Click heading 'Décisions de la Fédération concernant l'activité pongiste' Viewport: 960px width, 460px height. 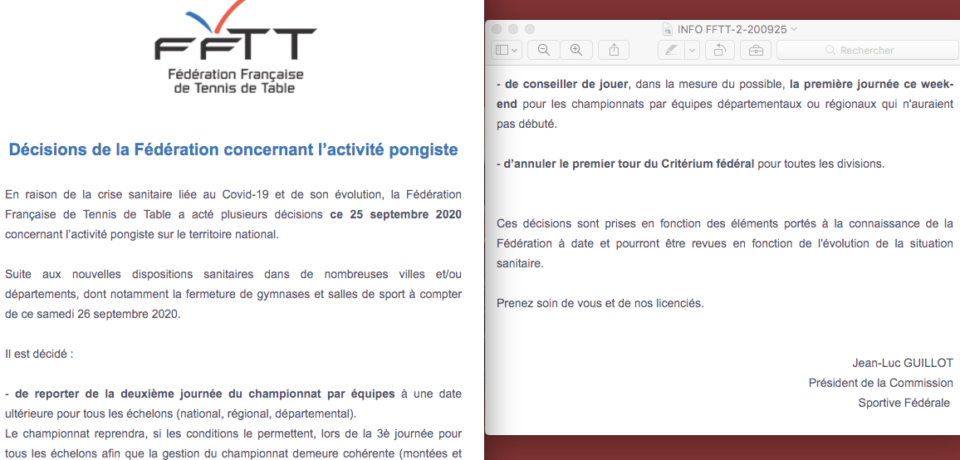click(x=233, y=150)
